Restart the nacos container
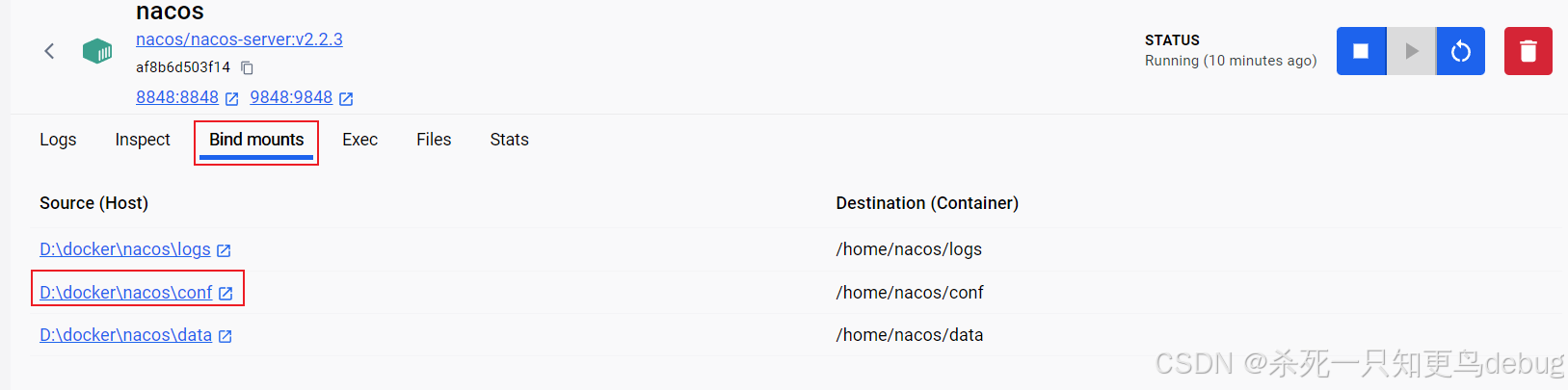Screen dimensions: 1568x390 click(1461, 51)
